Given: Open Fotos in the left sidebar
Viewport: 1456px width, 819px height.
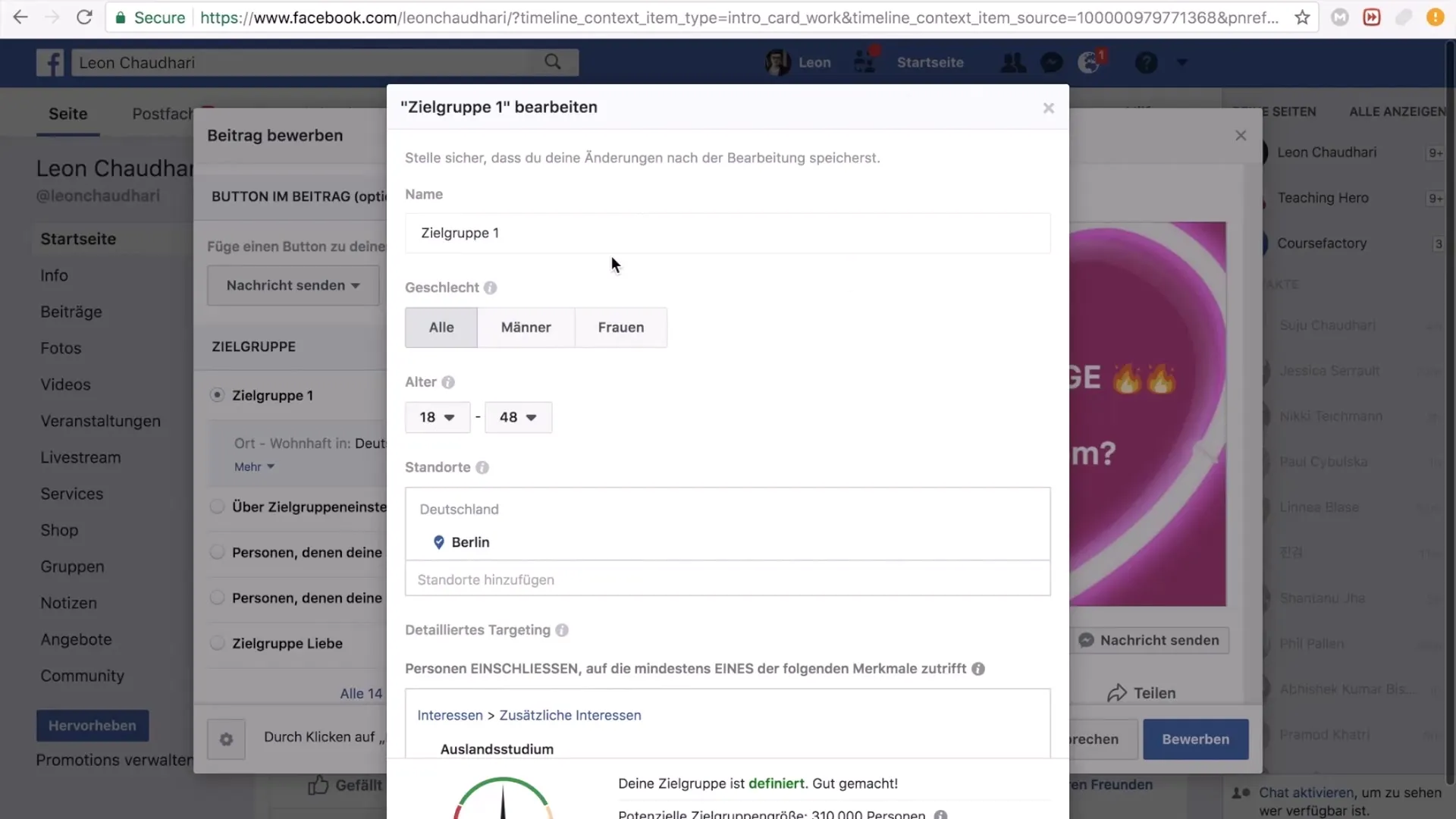Looking at the screenshot, I should coord(61,349).
